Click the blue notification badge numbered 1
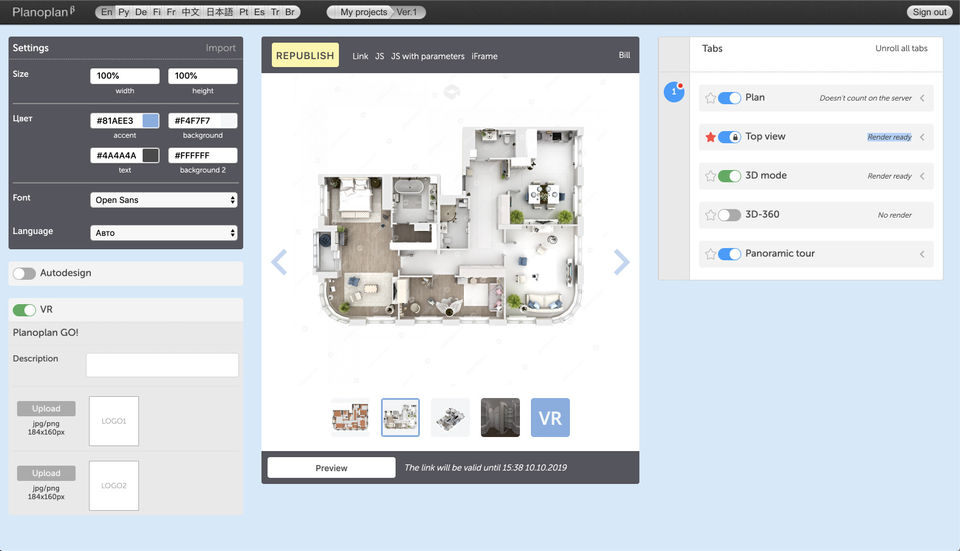 (674, 92)
